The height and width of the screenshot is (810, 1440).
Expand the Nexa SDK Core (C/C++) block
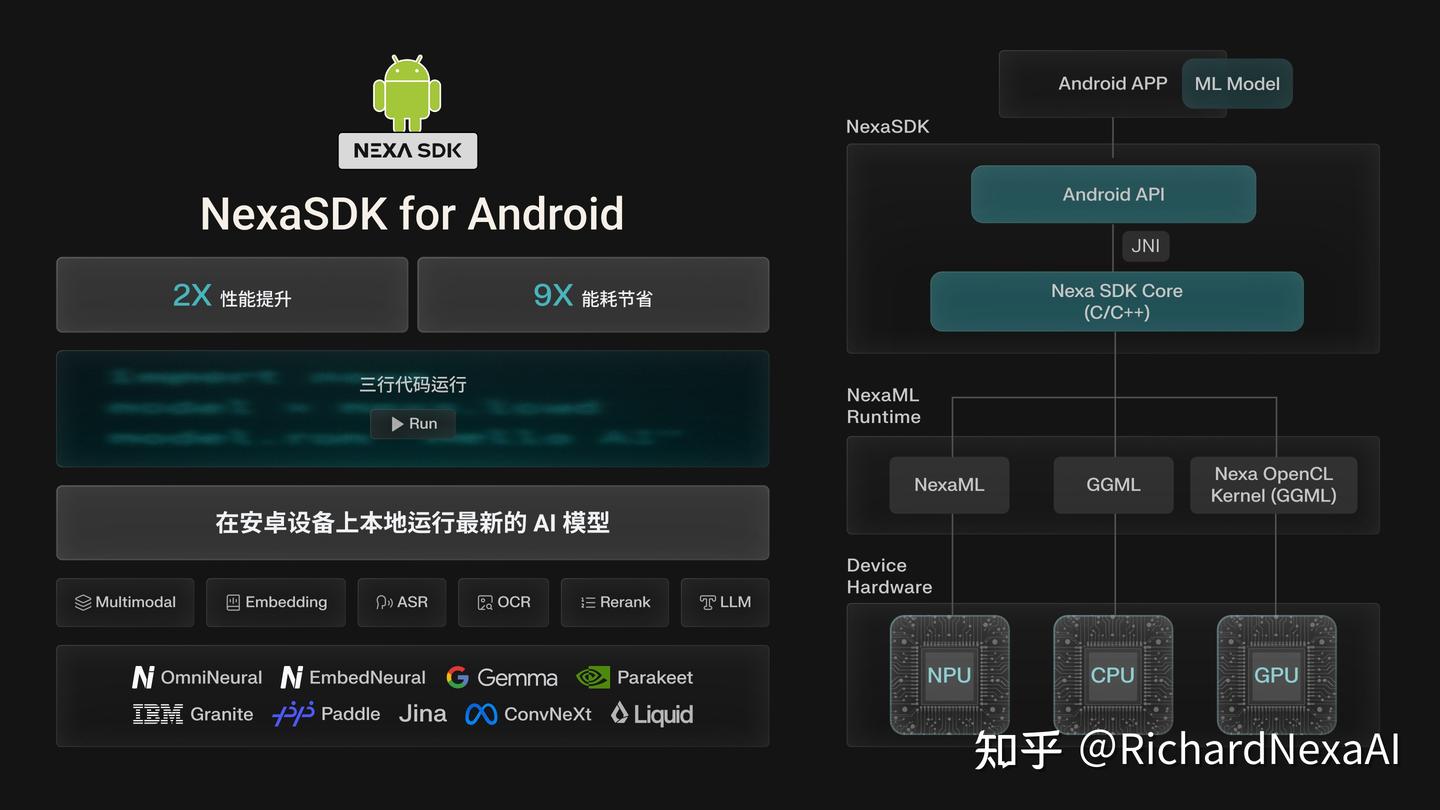coord(1116,301)
